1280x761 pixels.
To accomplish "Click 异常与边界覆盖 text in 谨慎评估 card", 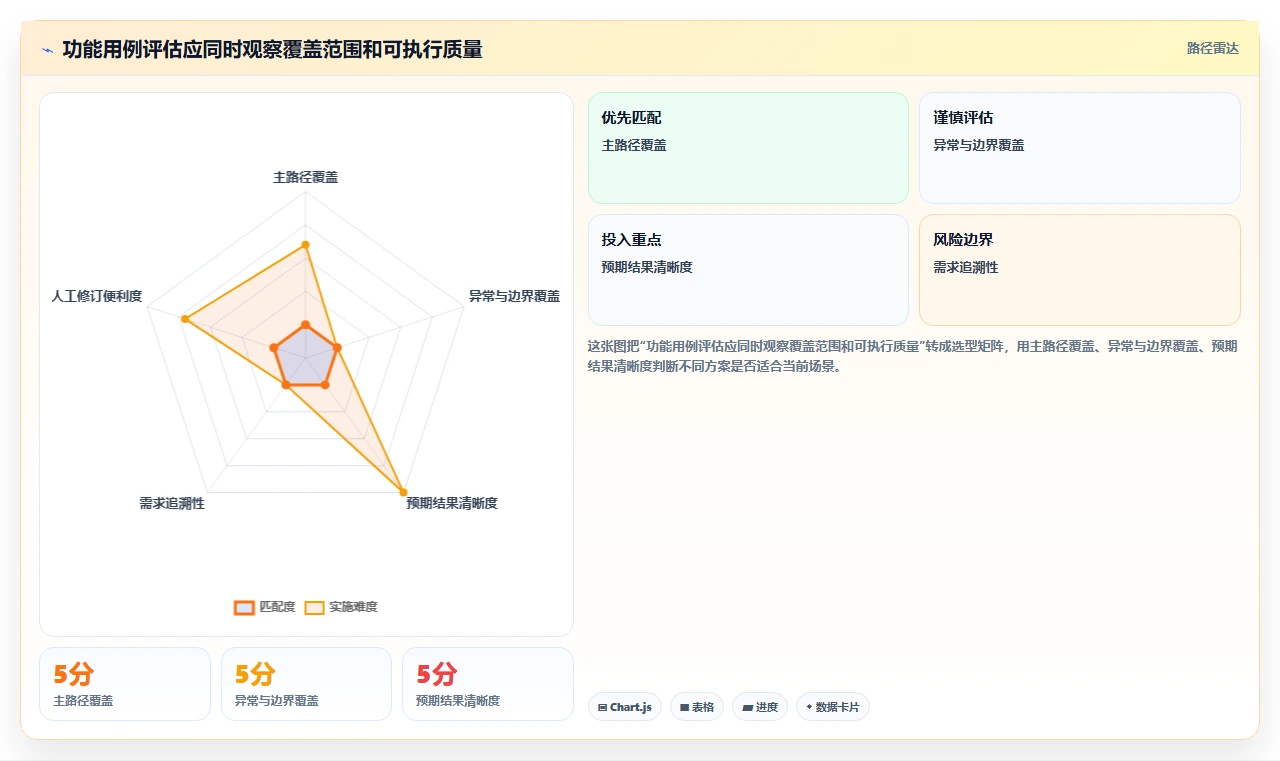I will [979, 145].
